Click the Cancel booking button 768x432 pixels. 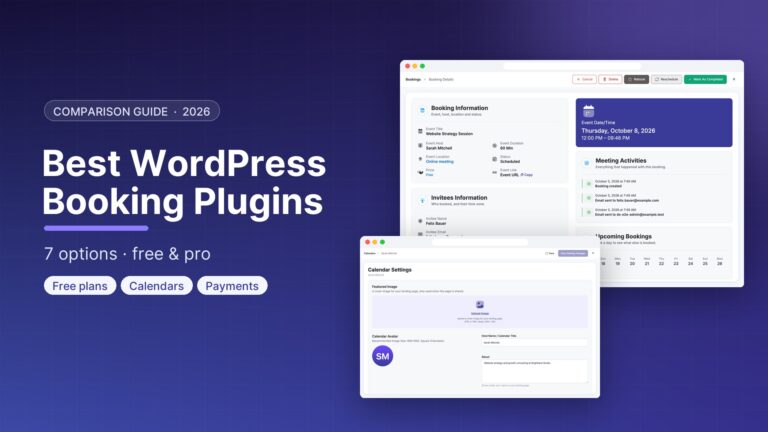pyautogui.click(x=584, y=79)
